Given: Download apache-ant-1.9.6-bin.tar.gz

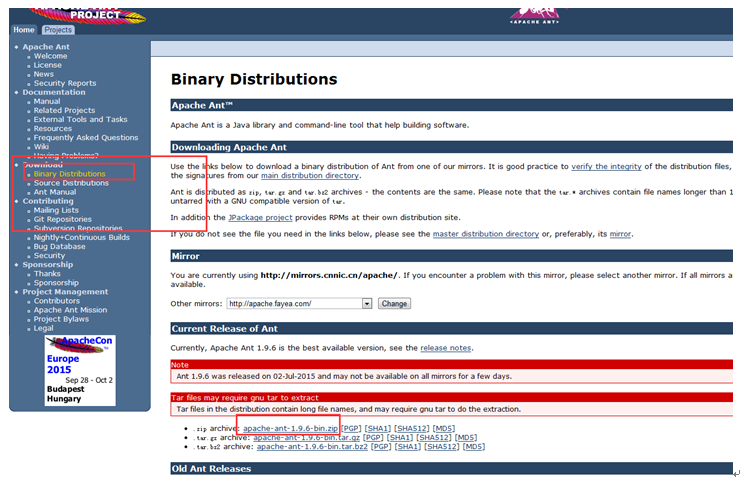Looking at the screenshot, I should pyautogui.click(x=307, y=438).
